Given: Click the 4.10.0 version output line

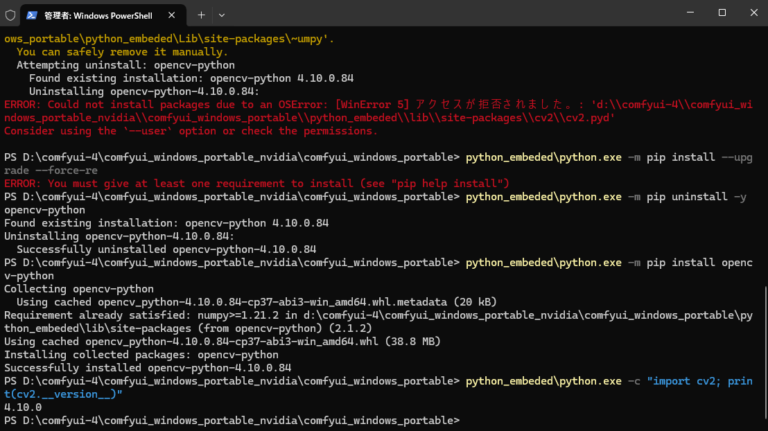Looking at the screenshot, I should 23,407.
